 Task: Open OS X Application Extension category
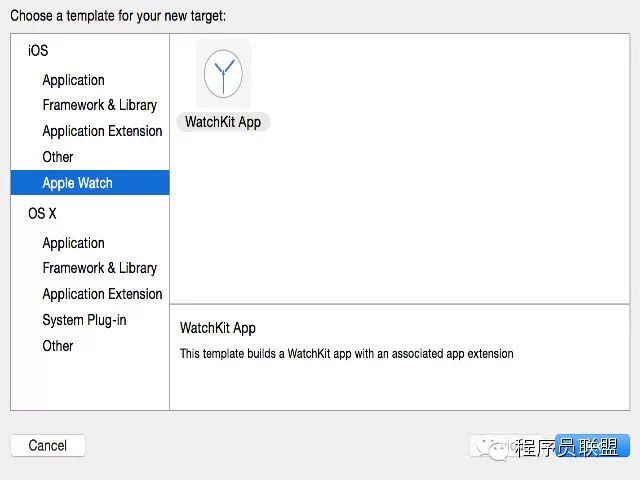102,294
